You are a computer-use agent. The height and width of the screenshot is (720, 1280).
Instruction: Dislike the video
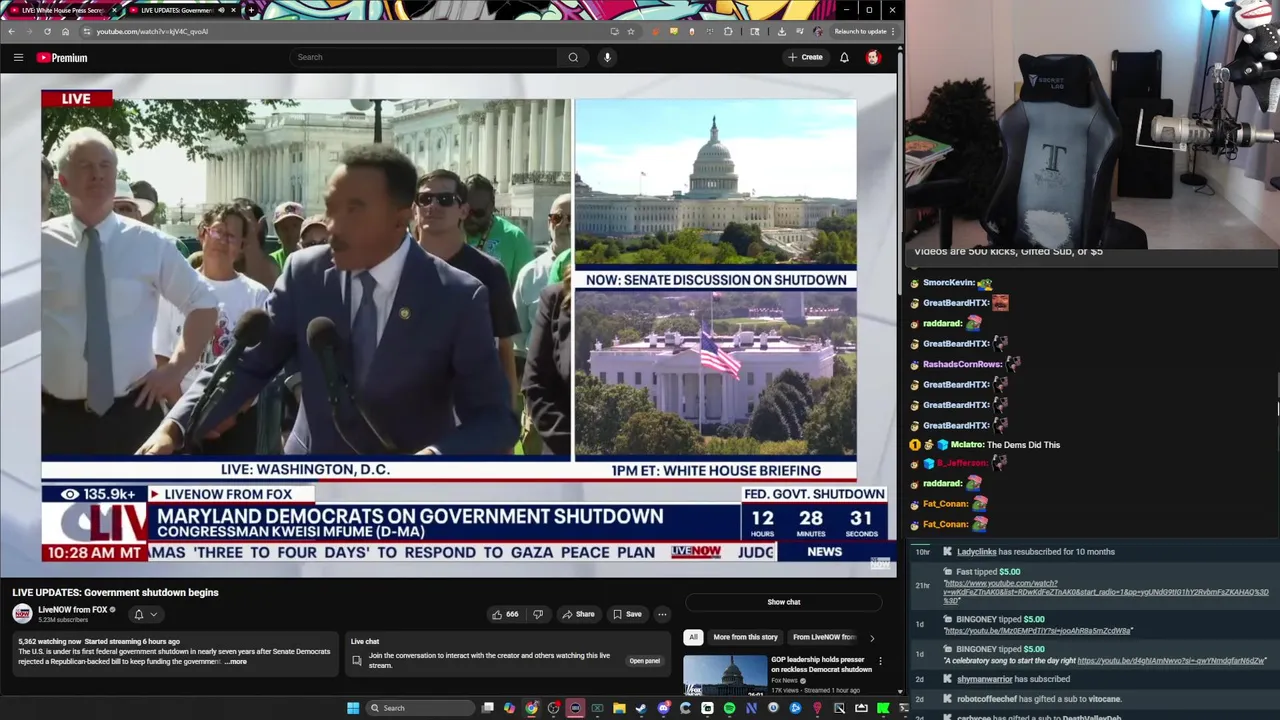pos(538,614)
